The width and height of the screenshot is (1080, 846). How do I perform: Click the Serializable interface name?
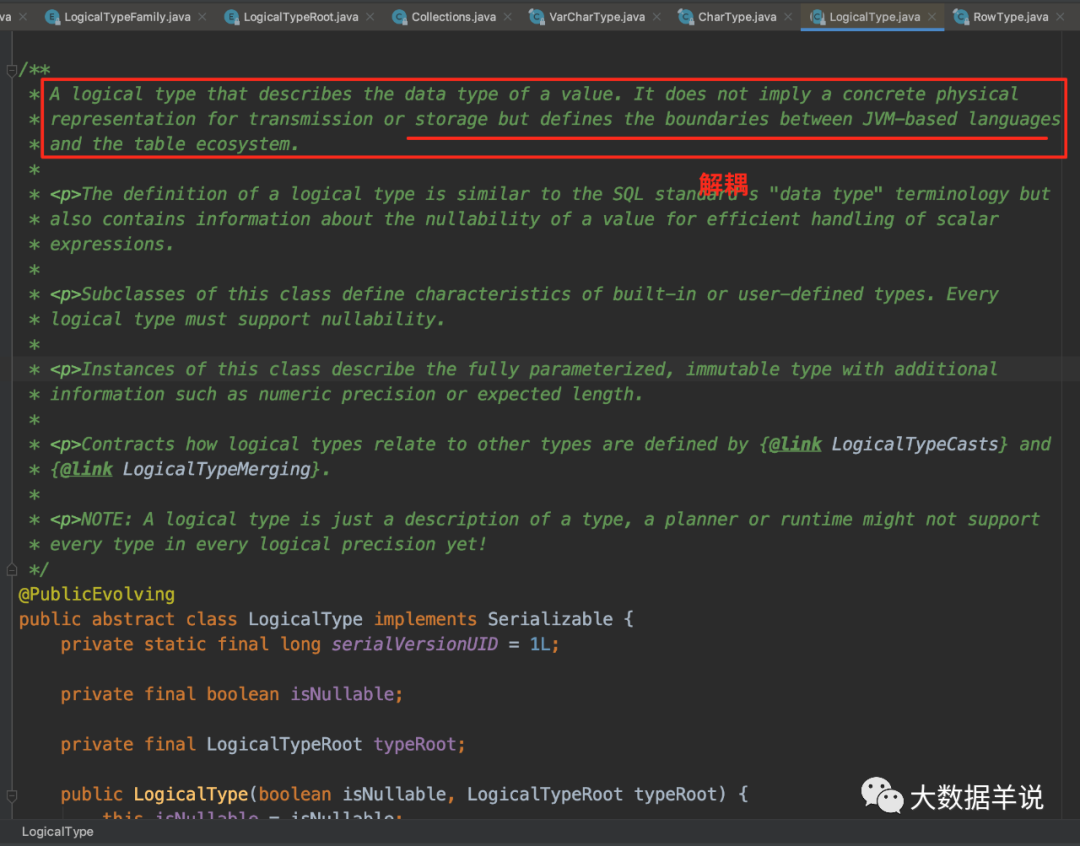pyautogui.click(x=550, y=619)
